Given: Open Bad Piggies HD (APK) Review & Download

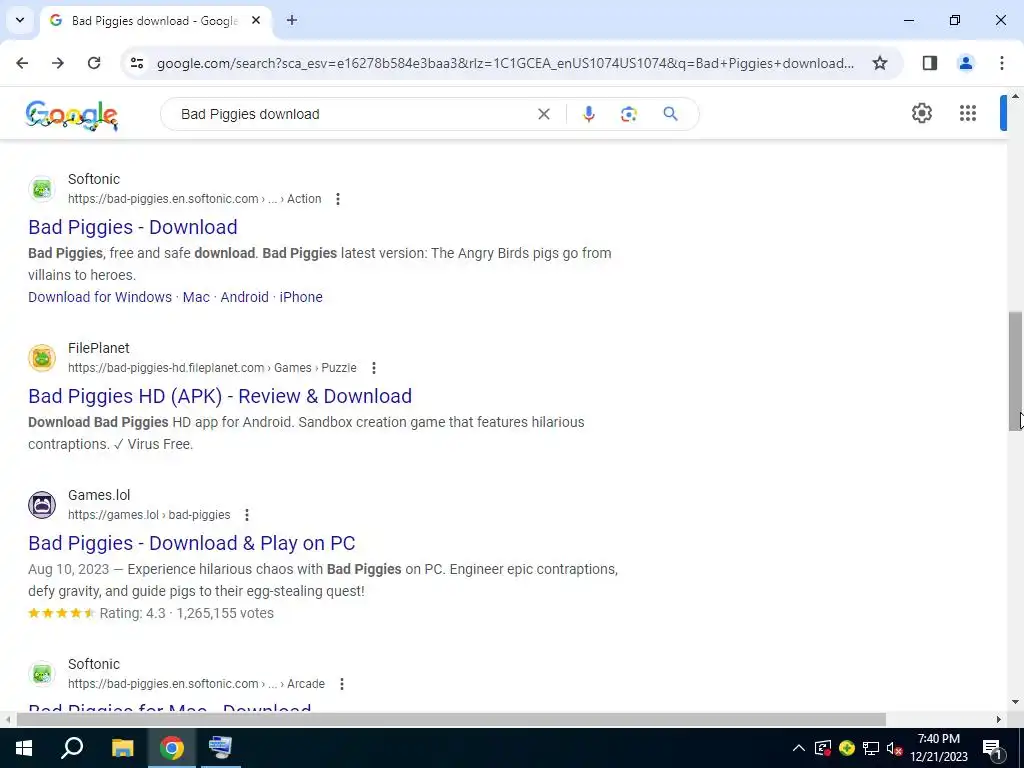Looking at the screenshot, I should pos(220,396).
